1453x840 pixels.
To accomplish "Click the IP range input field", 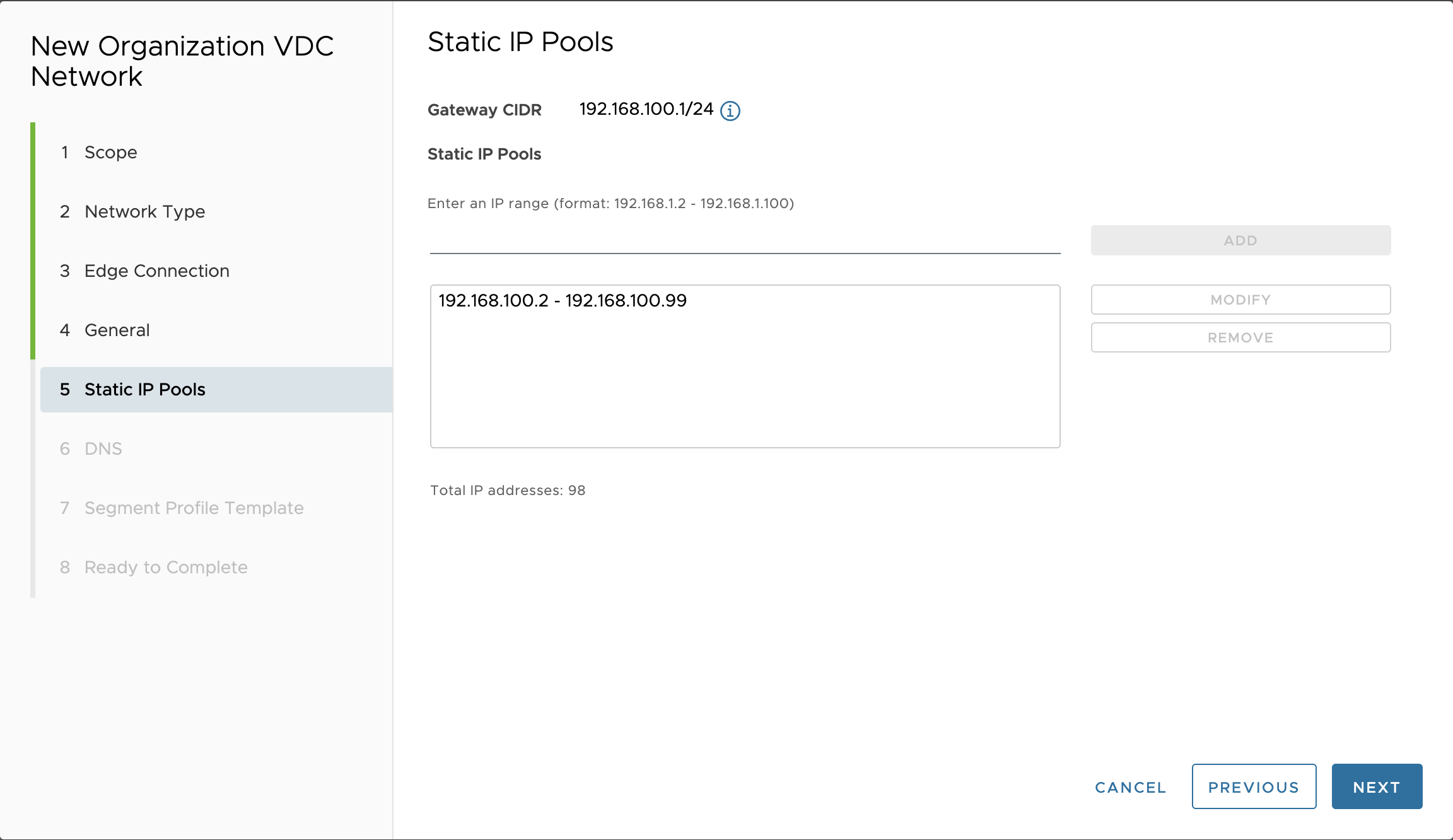I will (744, 240).
